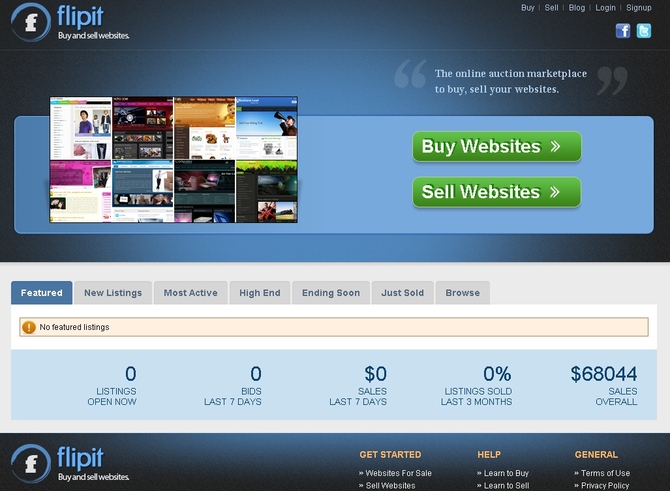This screenshot has width=670, height=491.
Task: Open the High End tab
Action: pyautogui.click(x=260, y=293)
